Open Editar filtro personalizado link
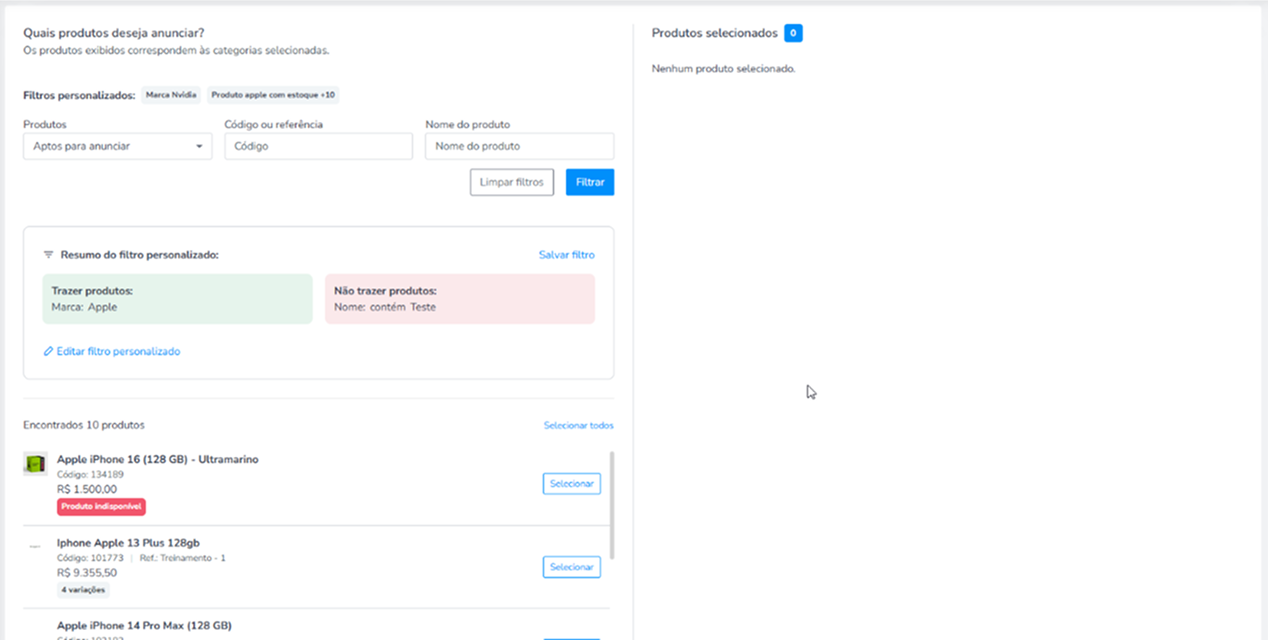This screenshot has width=1268, height=640. pos(118,352)
